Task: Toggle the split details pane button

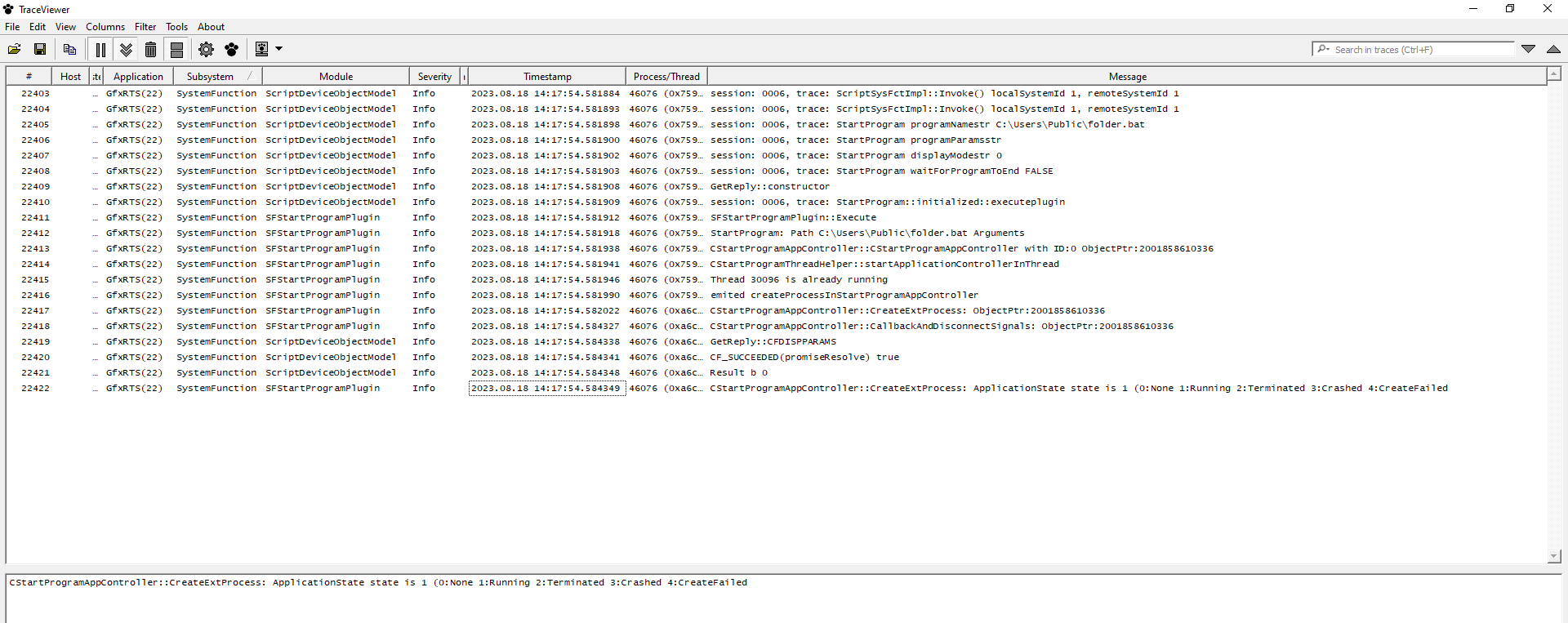Action: coord(176,50)
